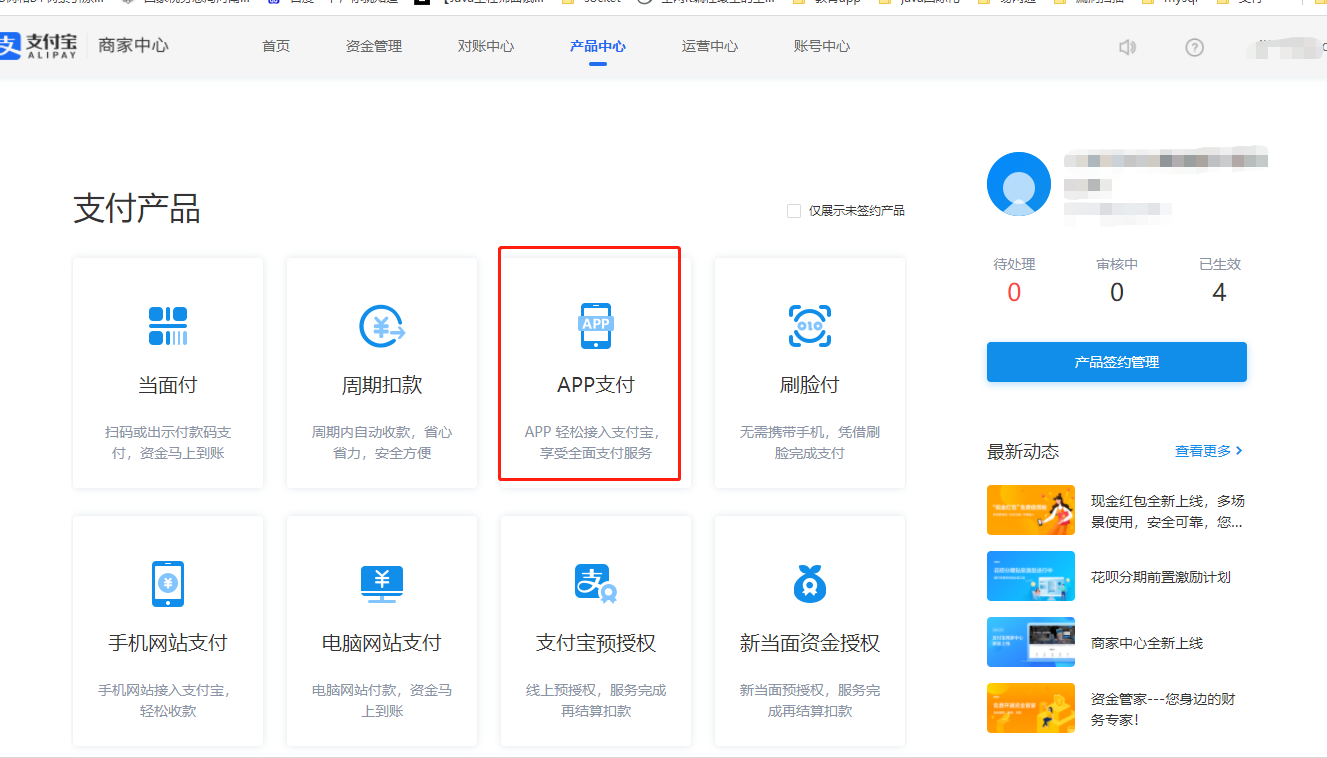Click 电脑网站付款 description text

pyautogui.click(x=382, y=701)
